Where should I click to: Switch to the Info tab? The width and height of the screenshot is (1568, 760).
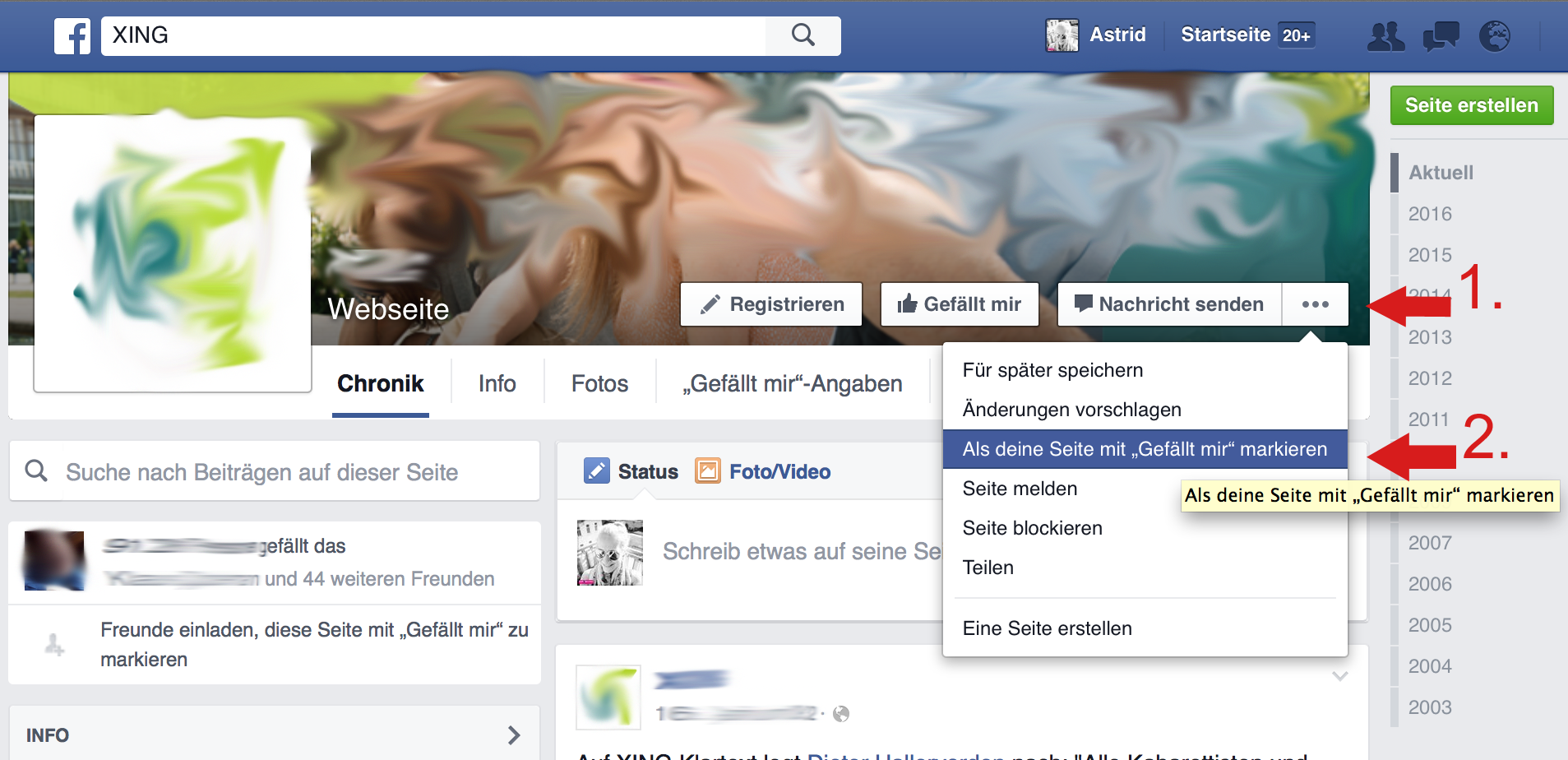[x=497, y=383]
